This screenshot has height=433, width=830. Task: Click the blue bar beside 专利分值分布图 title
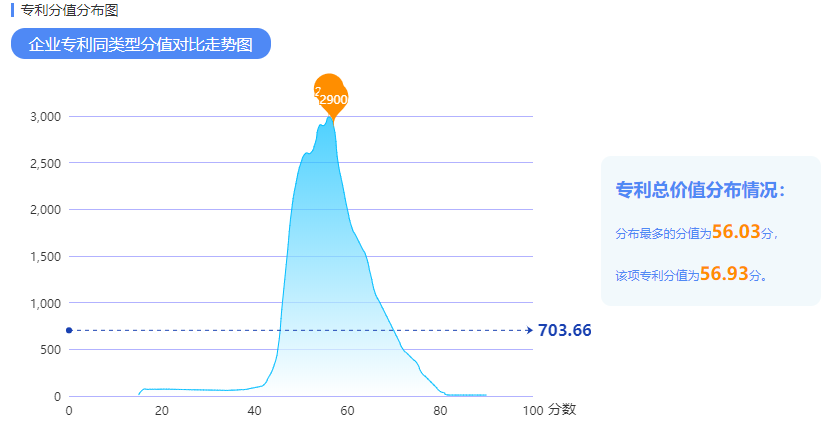click(12, 10)
